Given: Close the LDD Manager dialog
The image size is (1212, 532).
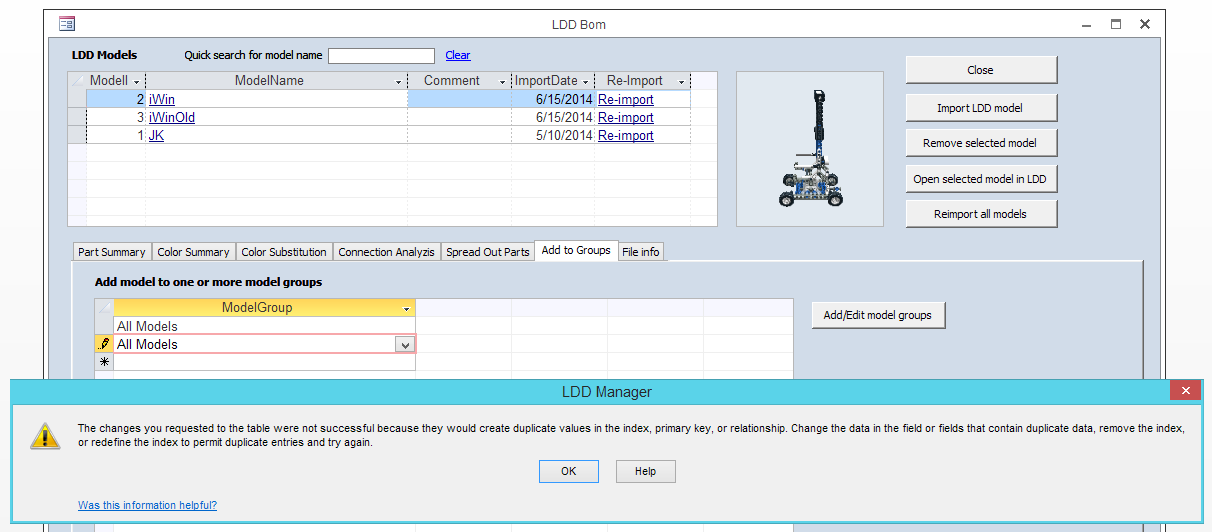Looking at the screenshot, I should 1185,391.
